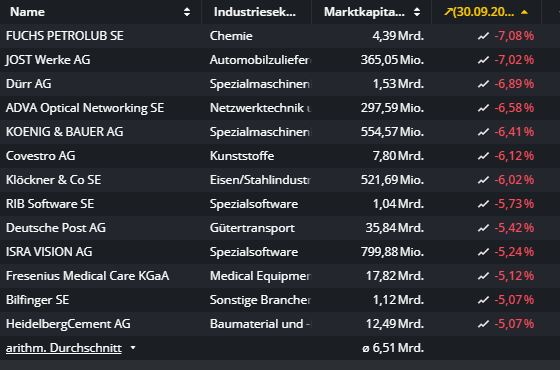Click chart icon in Bilfinger SE row
560x370 pixels.
[483, 300]
